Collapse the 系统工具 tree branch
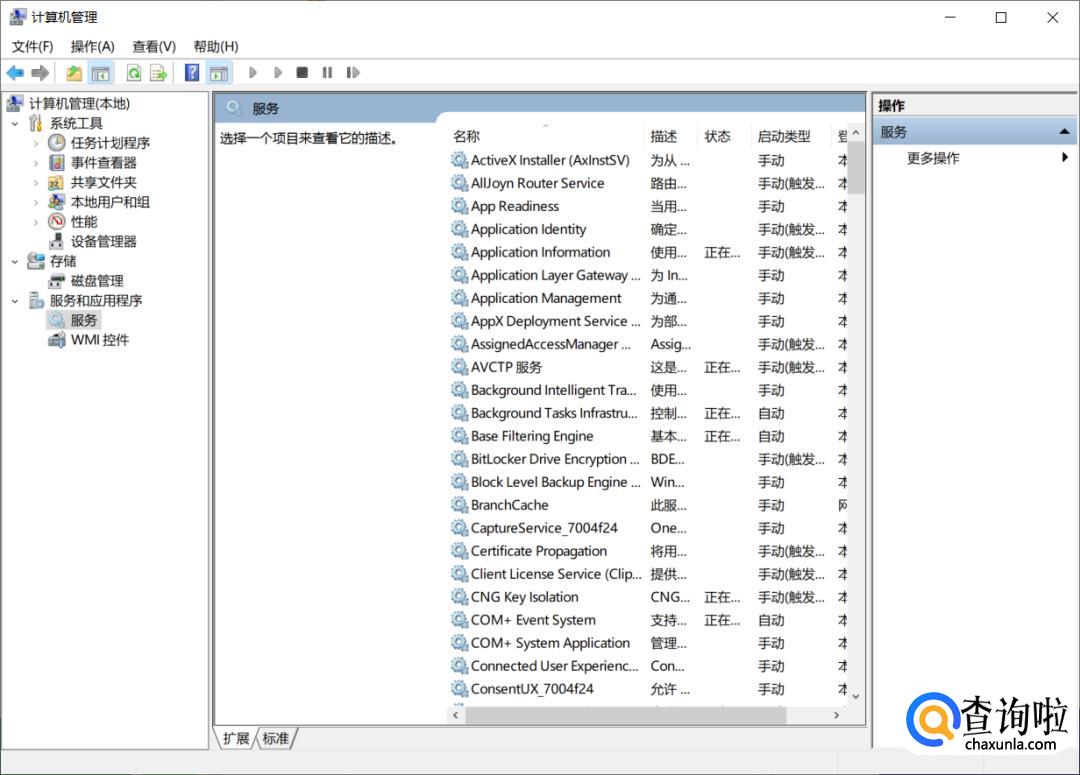 [14, 124]
